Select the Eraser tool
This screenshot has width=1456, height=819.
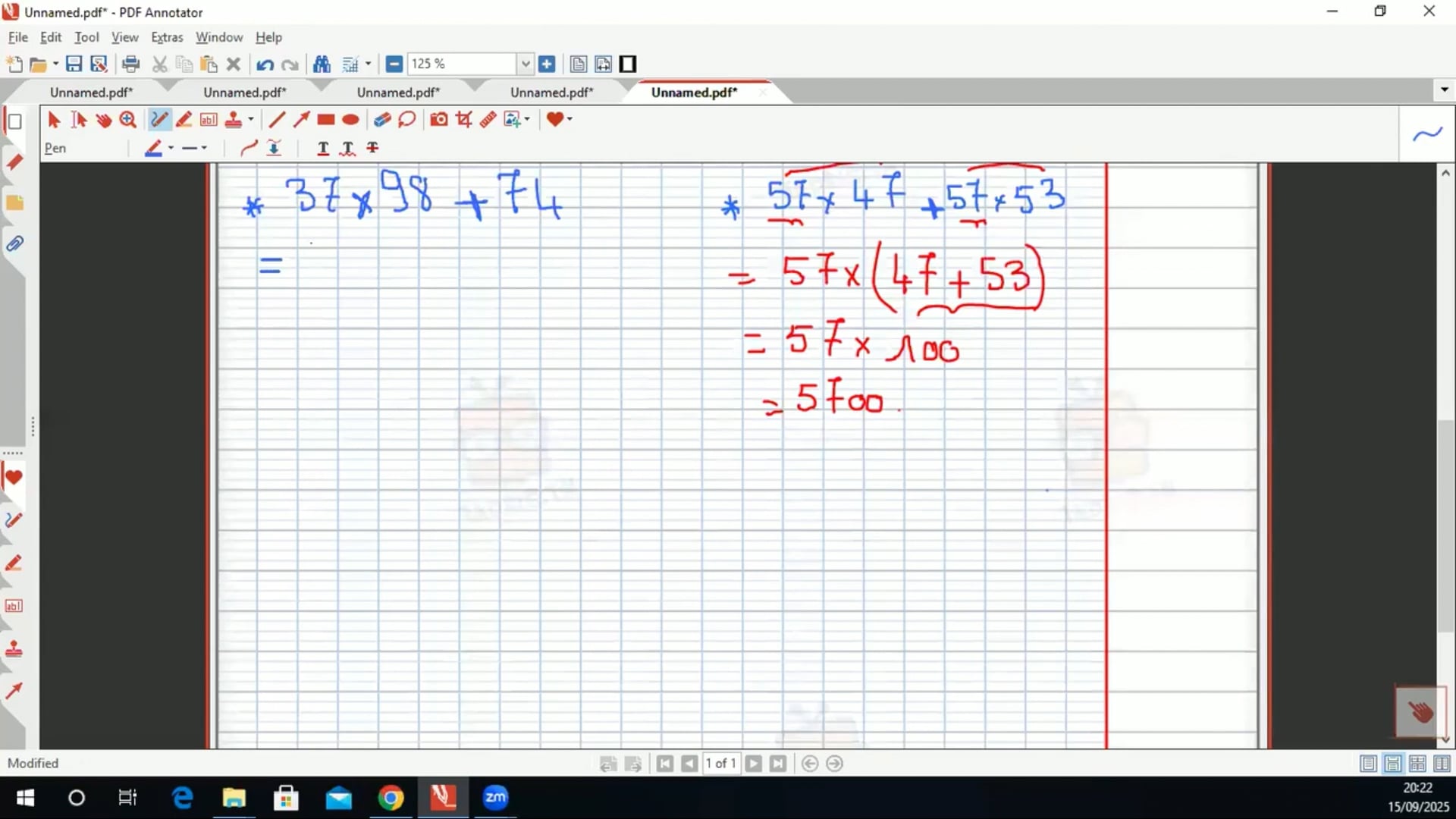(382, 120)
